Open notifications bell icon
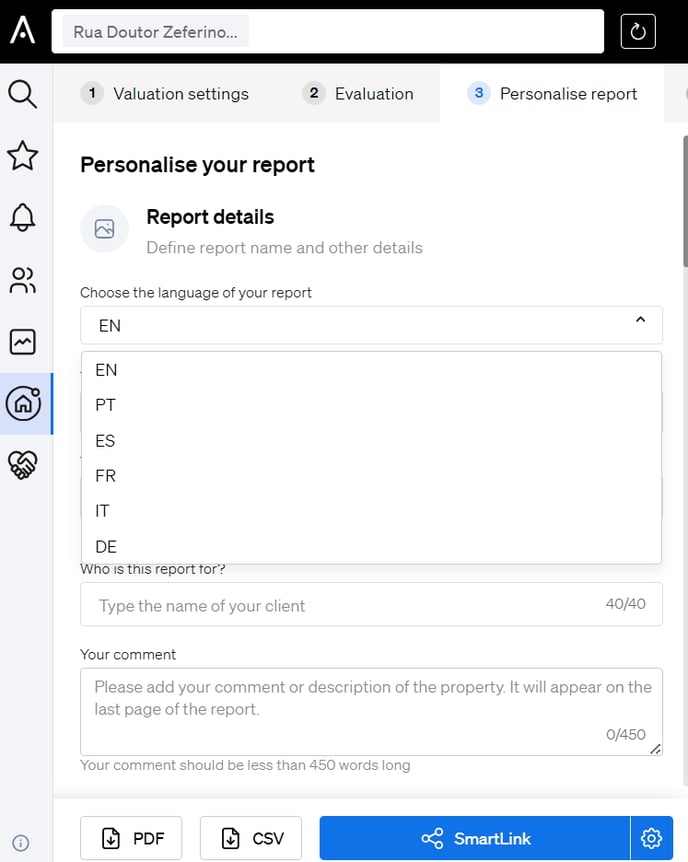688x862 pixels. pyautogui.click(x=22, y=217)
